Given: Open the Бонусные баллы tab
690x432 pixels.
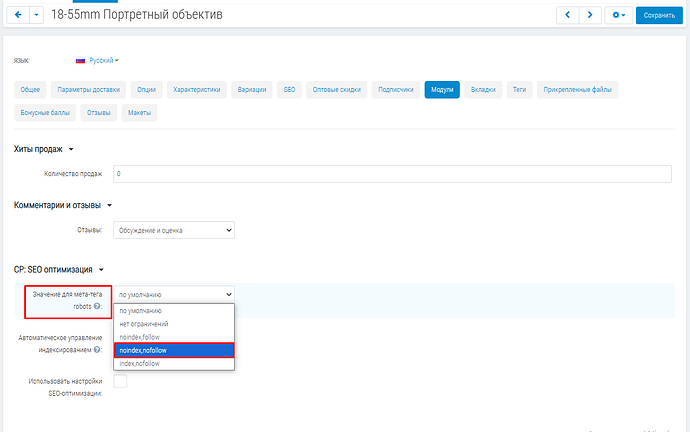Looking at the screenshot, I should coord(45,113).
